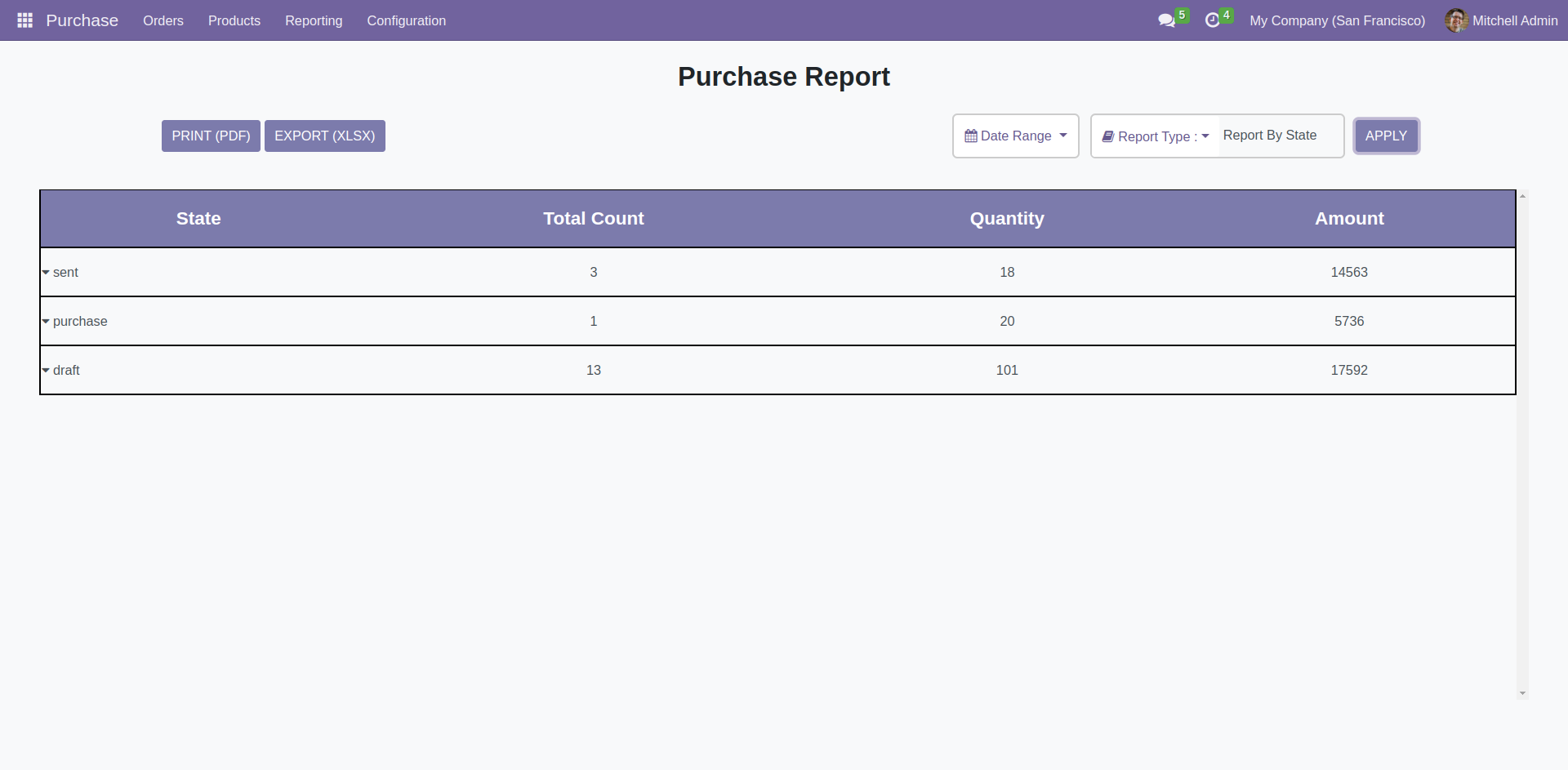Open the Orders menu
Image resolution: width=1568 pixels, height=770 pixels.
pos(163,20)
